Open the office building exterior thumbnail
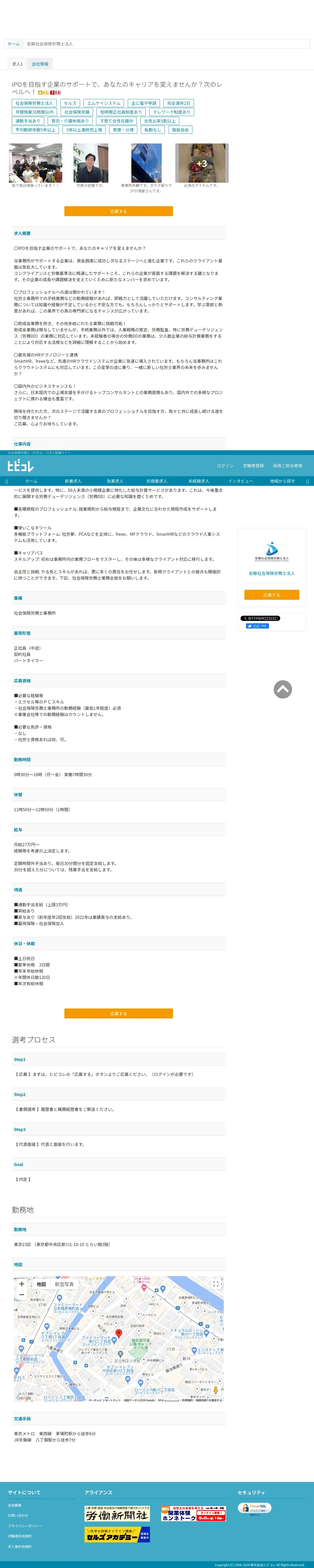 [146, 163]
